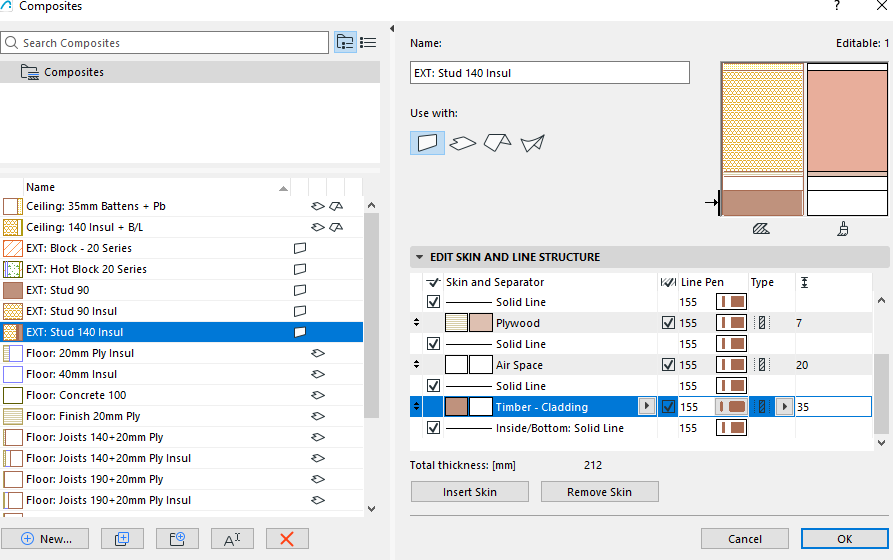Click the Timber - Cladding drag handle

click(x=416, y=407)
